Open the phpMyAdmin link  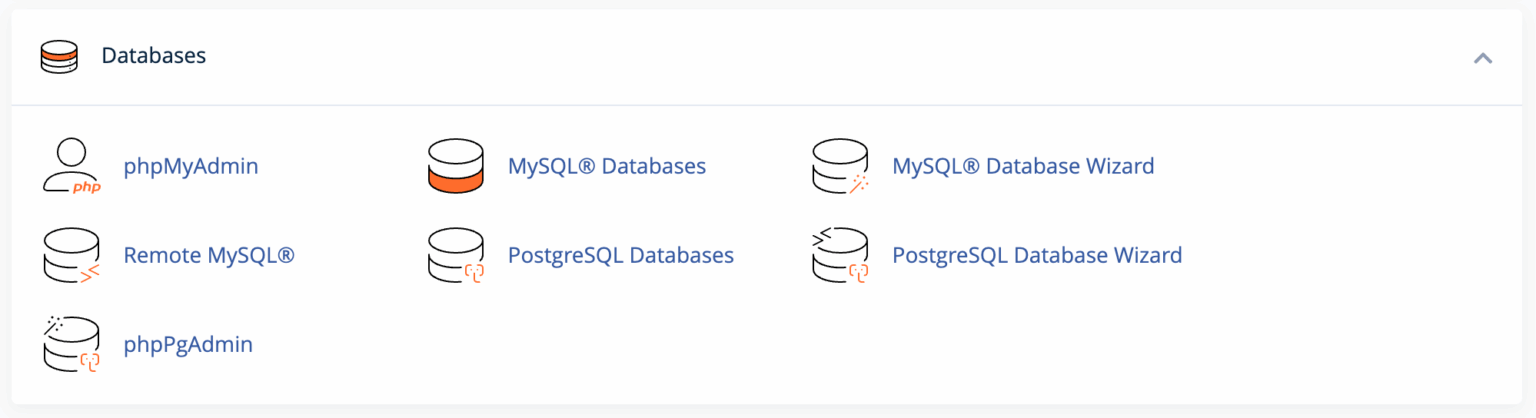(191, 166)
